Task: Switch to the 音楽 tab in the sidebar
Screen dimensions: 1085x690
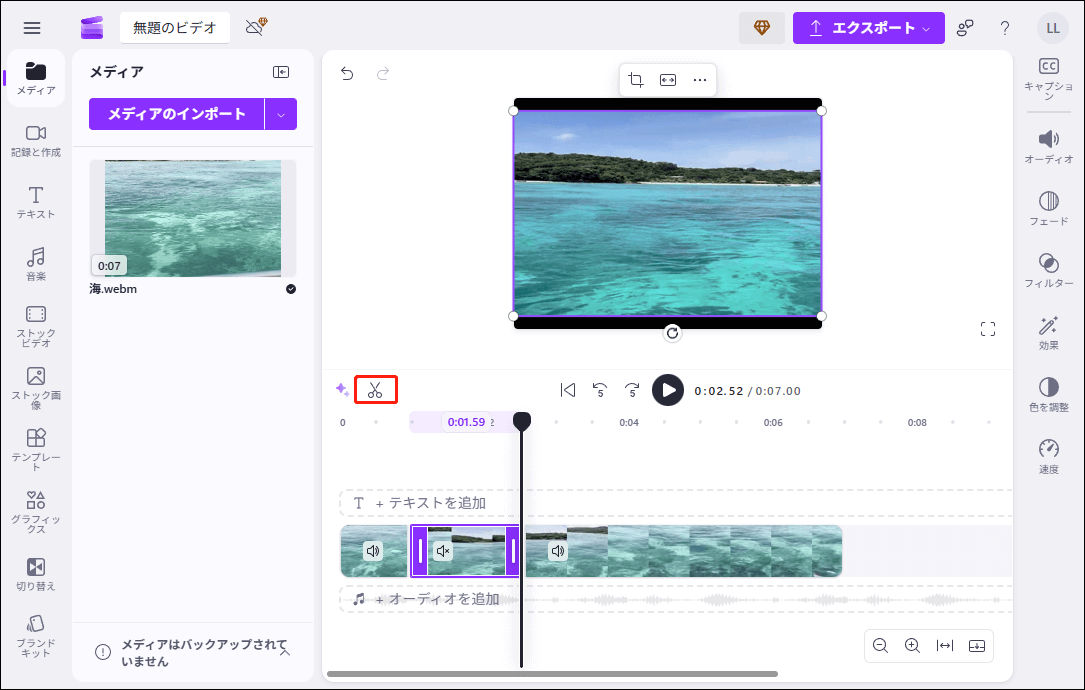Action: (36, 262)
